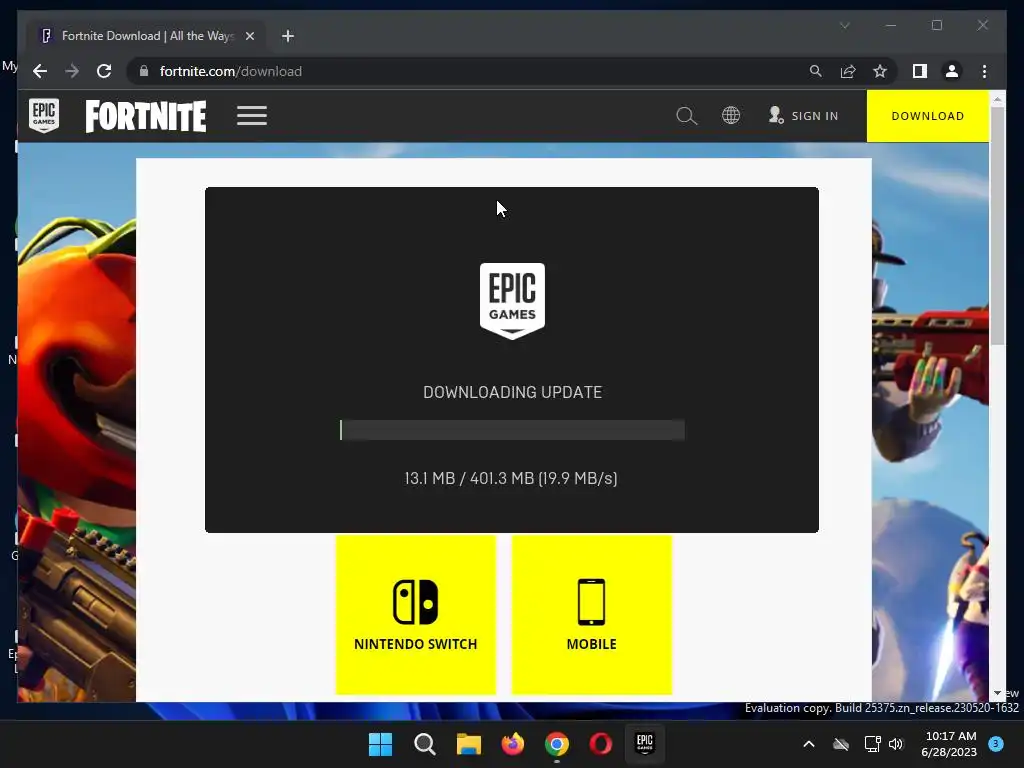Select the Fortnite Download tab
1024x768 pixels.
pyautogui.click(x=146, y=36)
